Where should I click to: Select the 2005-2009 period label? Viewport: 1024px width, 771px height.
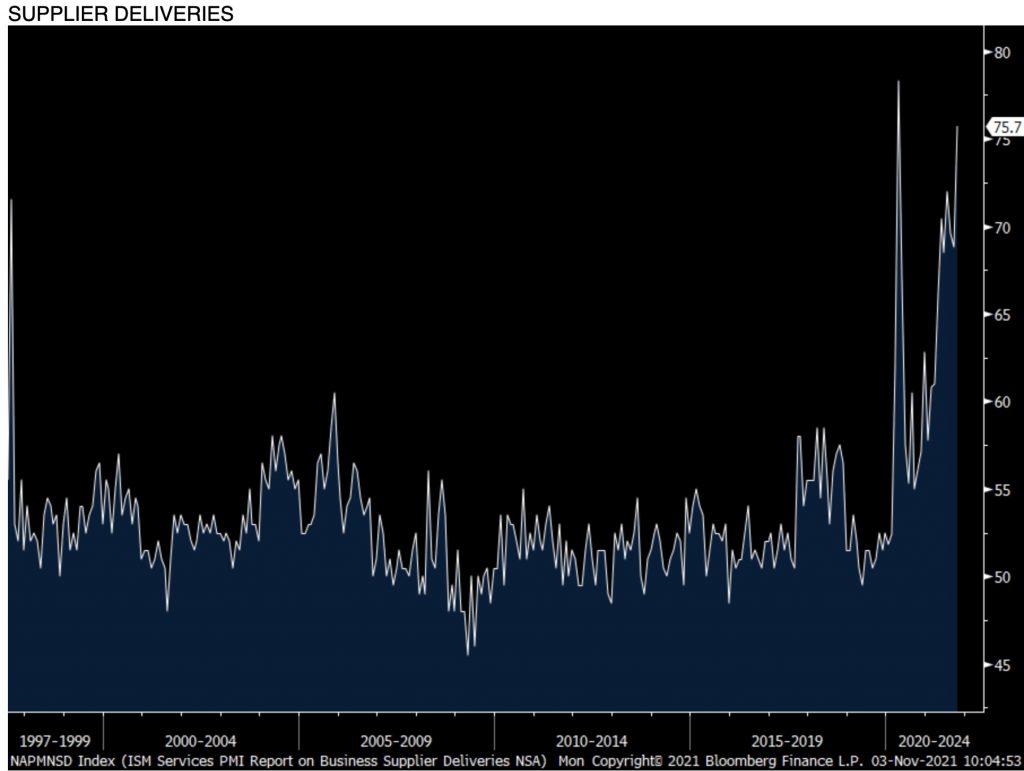(x=396, y=741)
